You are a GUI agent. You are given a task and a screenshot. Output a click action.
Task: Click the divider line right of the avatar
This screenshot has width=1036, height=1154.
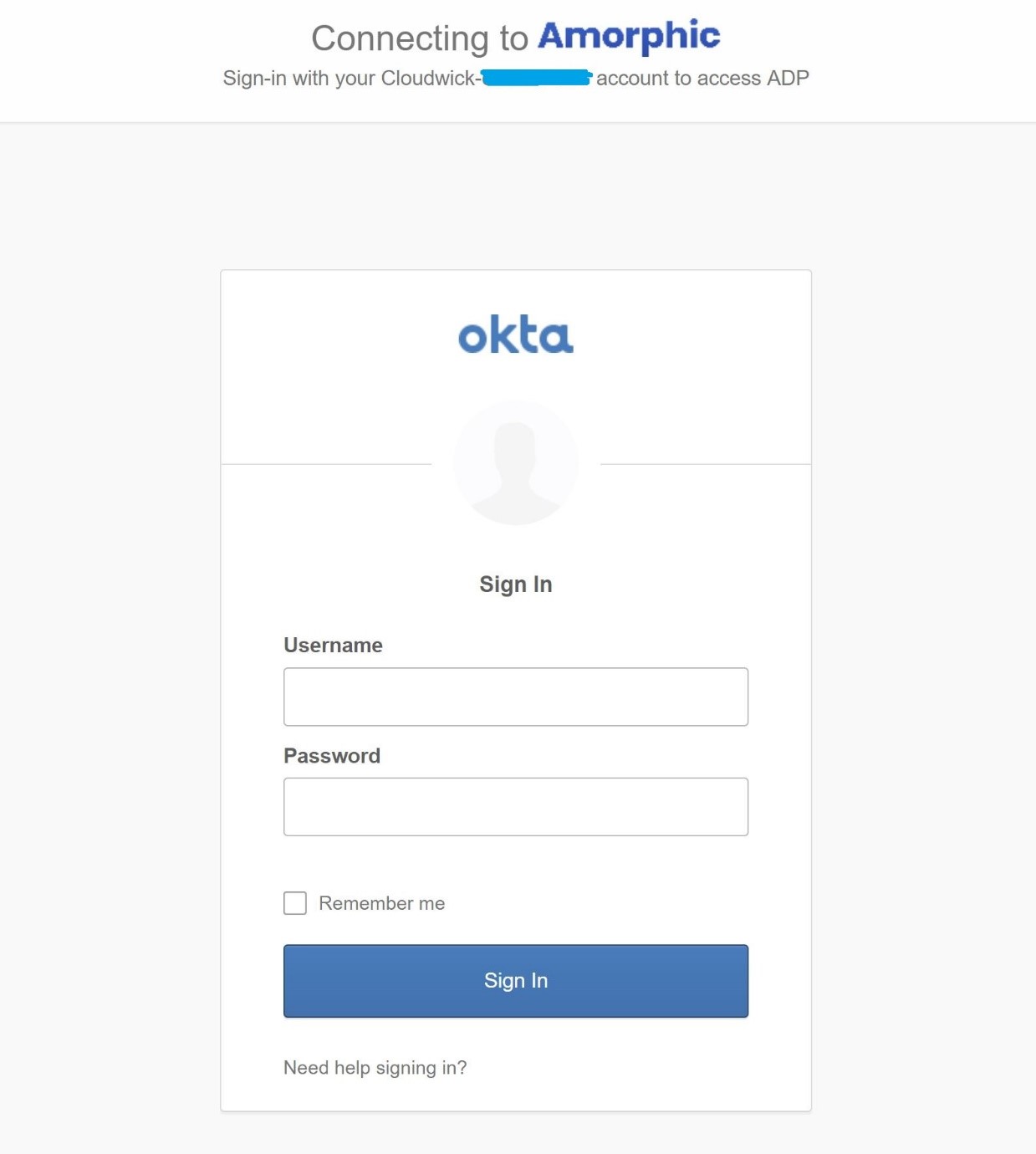coord(706,464)
